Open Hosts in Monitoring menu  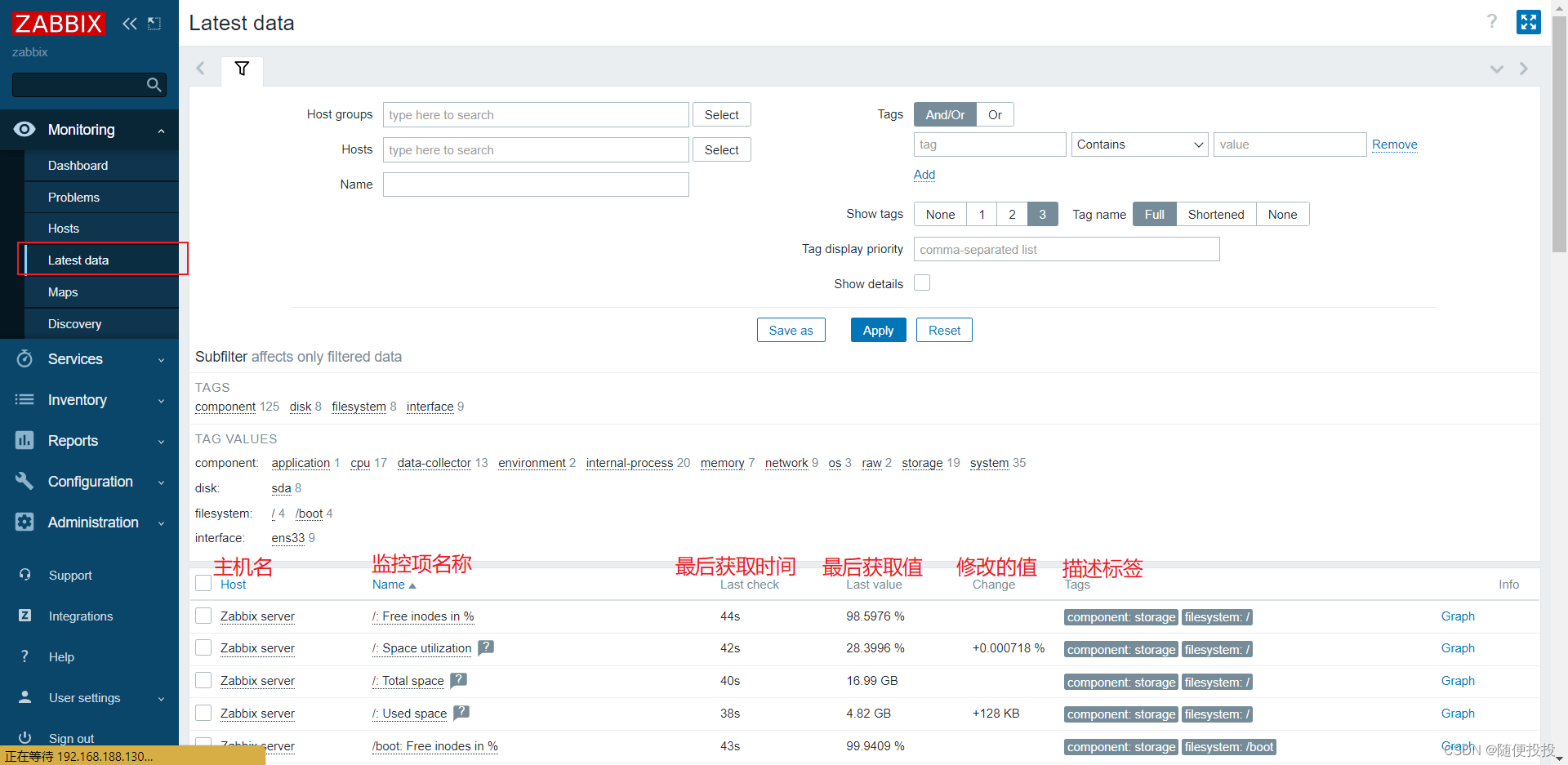[101, 228]
